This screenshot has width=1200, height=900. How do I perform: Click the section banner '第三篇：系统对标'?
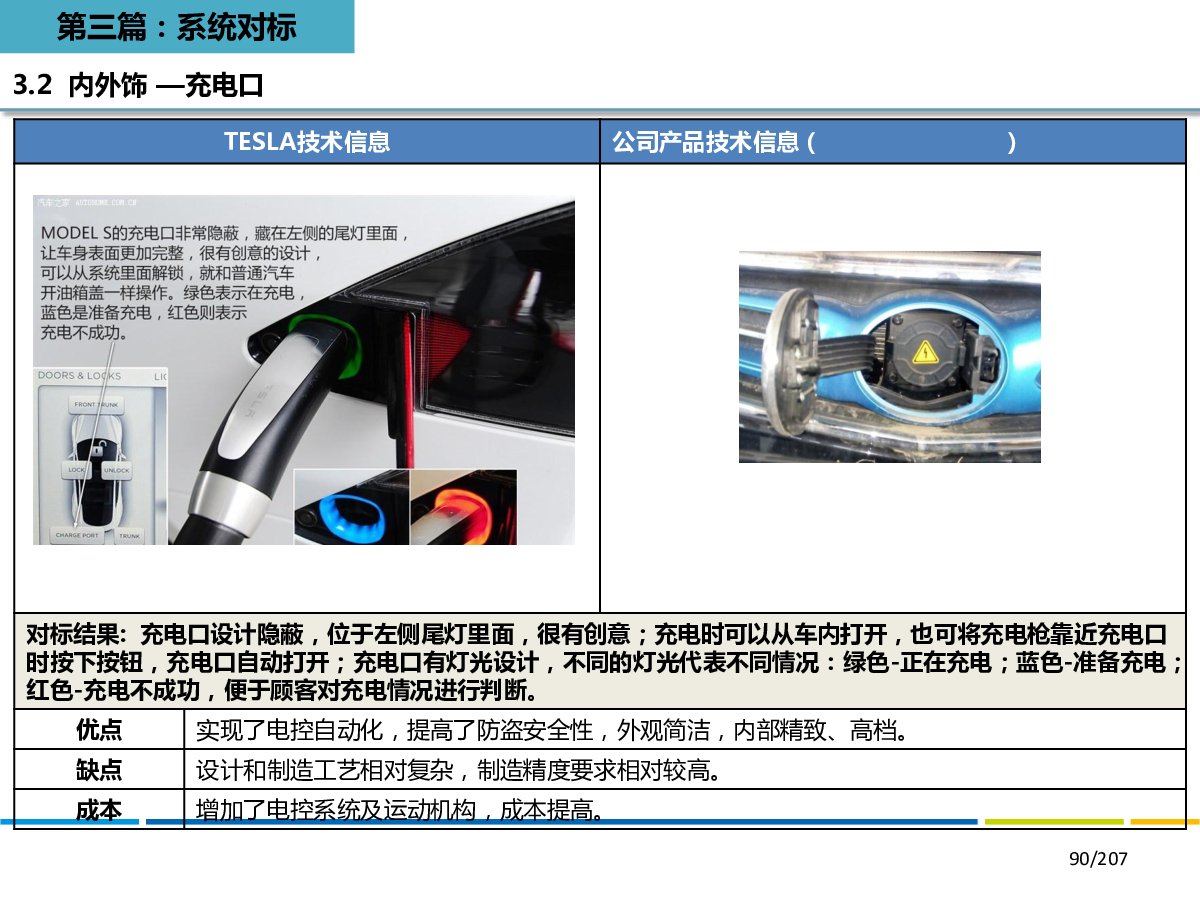click(x=177, y=27)
